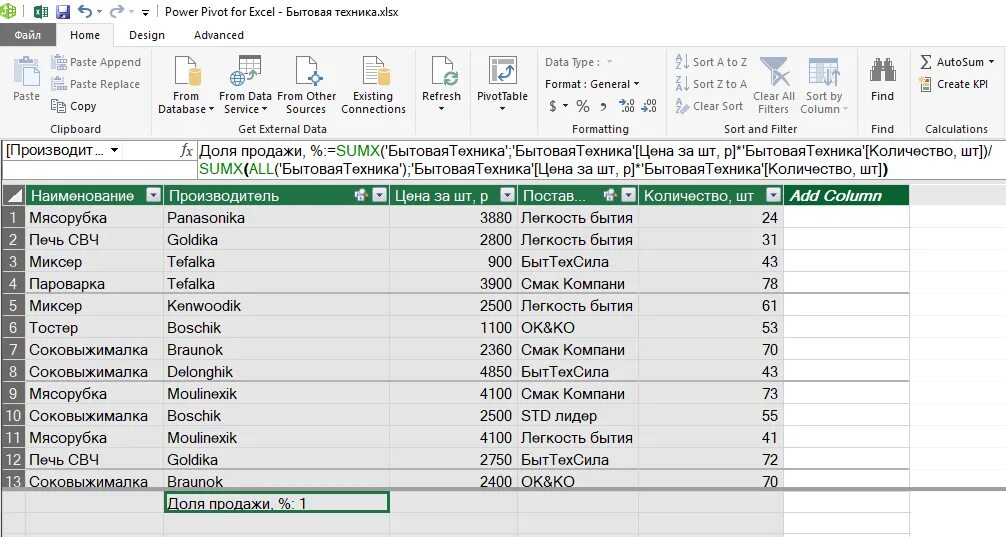The image size is (1006, 537).
Task: Sort column A to Z
Action: (x=711, y=62)
